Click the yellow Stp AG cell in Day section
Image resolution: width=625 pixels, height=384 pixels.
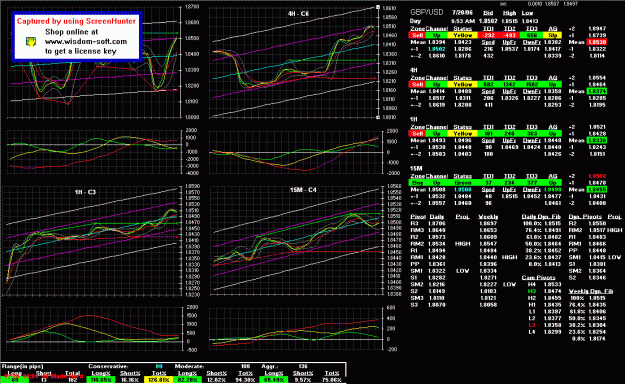coord(552,35)
